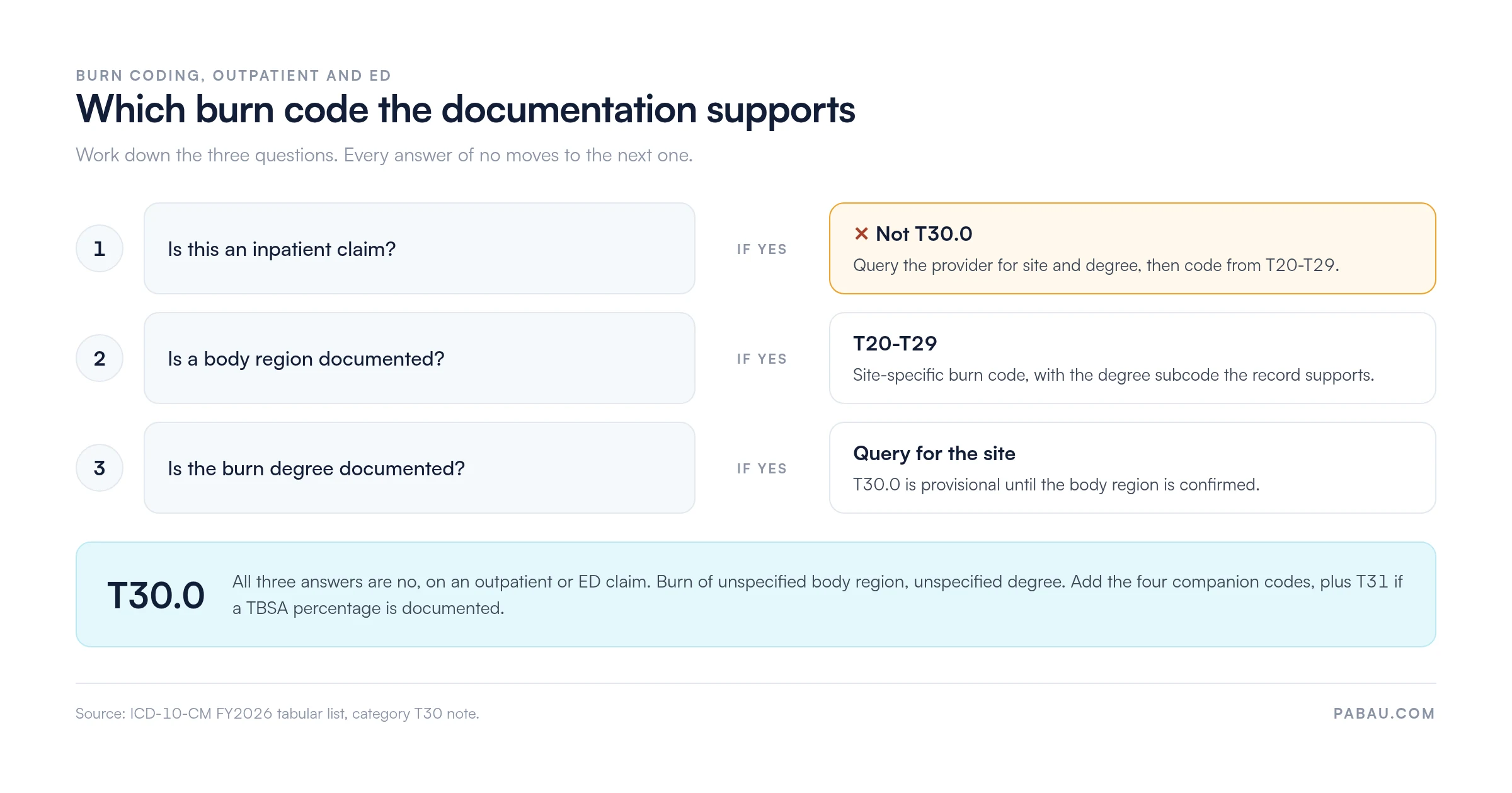Click the IF YES label next to question 2
The image size is (1512, 793).
coord(762,359)
